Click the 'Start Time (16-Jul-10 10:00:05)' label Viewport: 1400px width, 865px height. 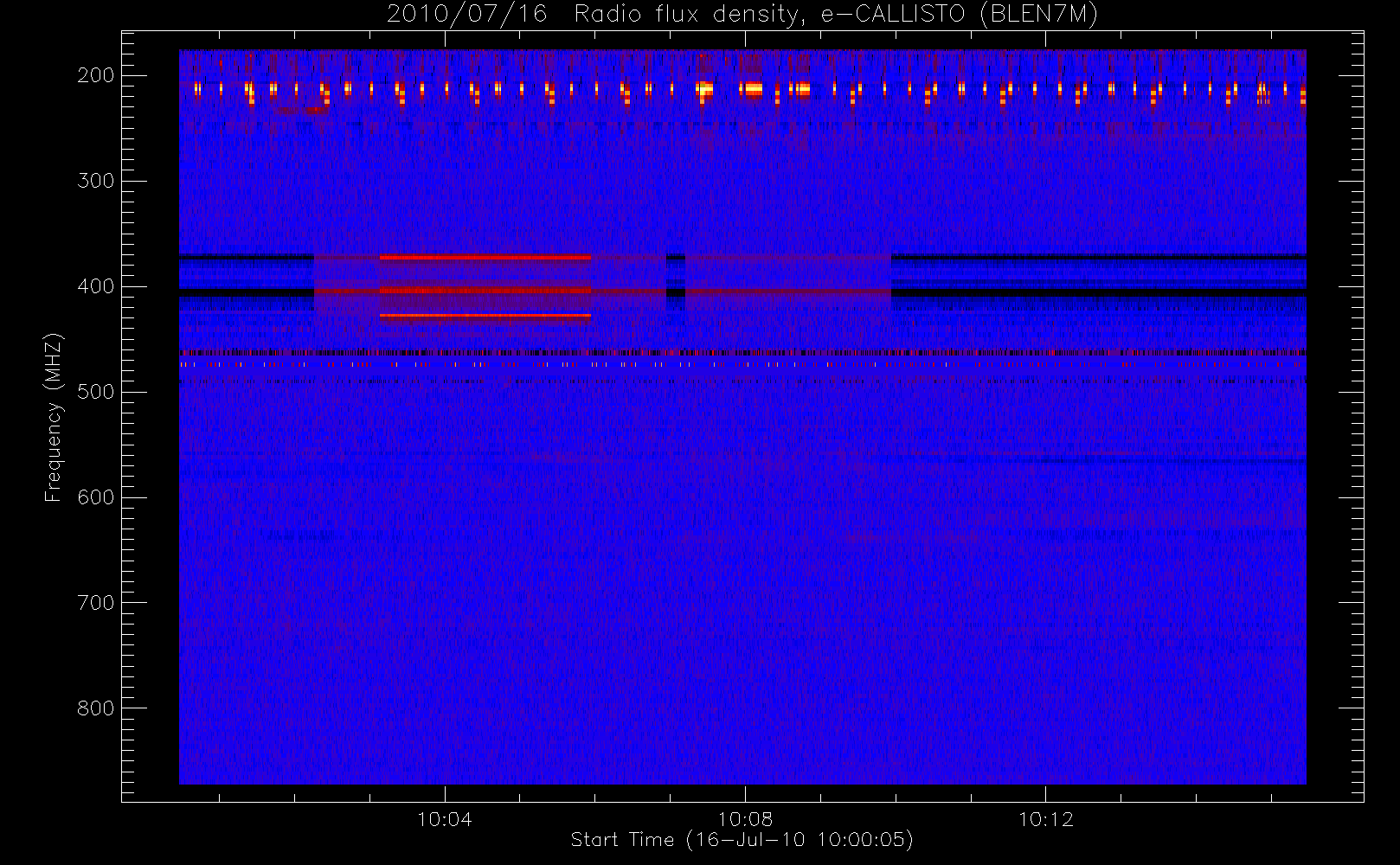pyautogui.click(x=742, y=840)
